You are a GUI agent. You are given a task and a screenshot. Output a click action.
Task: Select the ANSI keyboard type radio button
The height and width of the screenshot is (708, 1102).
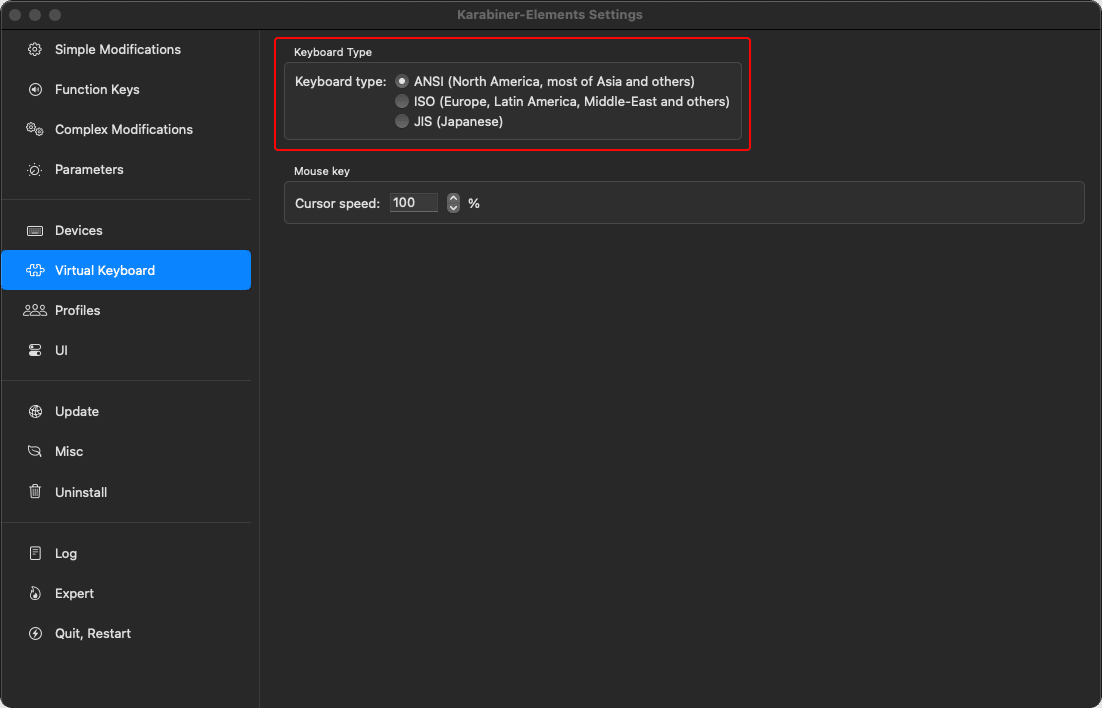[x=402, y=82]
